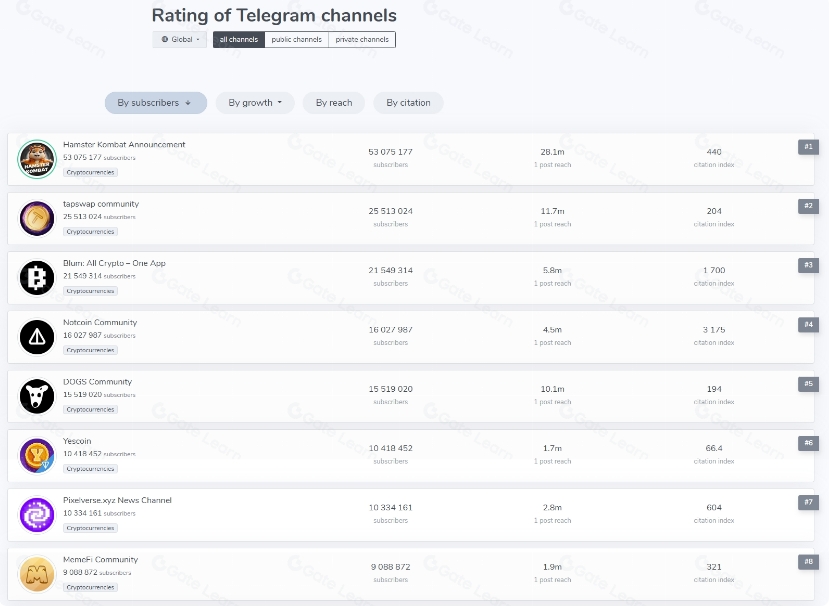Open Yescoin channel link
Screen dimensions: 829x606
point(77,440)
